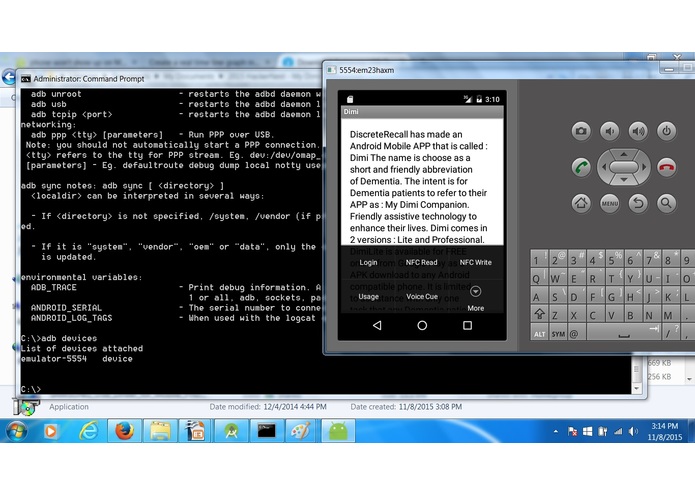
Task: Click the @ key on emulator keyboard
Action: tap(576, 334)
